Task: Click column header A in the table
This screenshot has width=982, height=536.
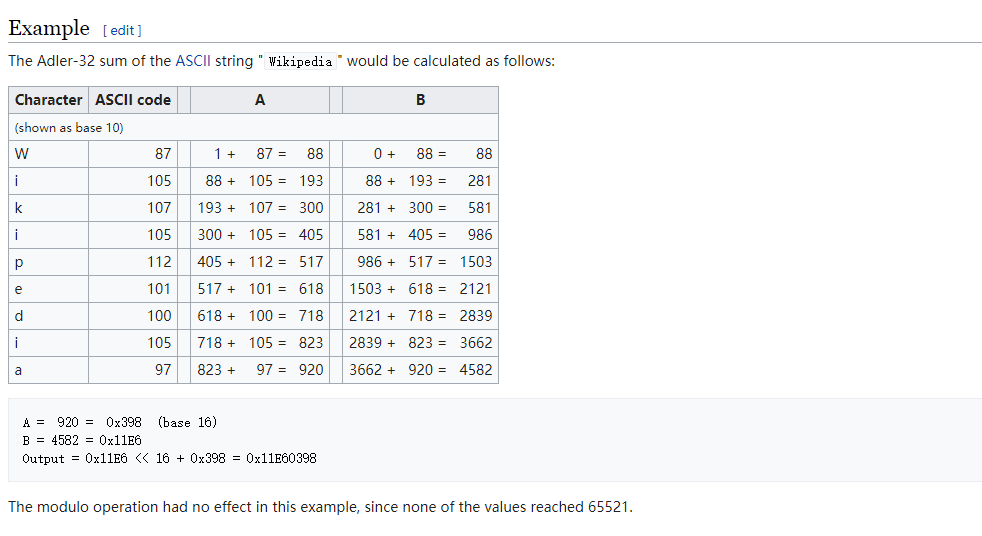Action: [x=260, y=100]
